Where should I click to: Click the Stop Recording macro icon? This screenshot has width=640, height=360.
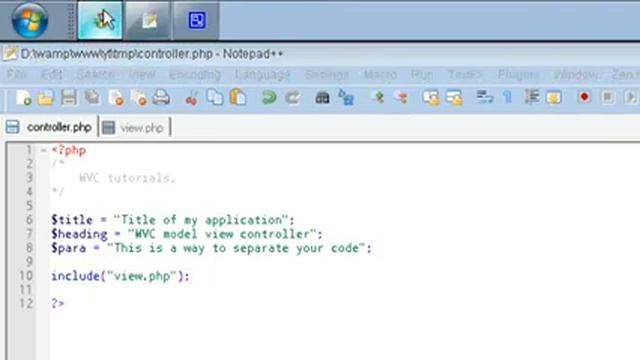tap(607, 97)
